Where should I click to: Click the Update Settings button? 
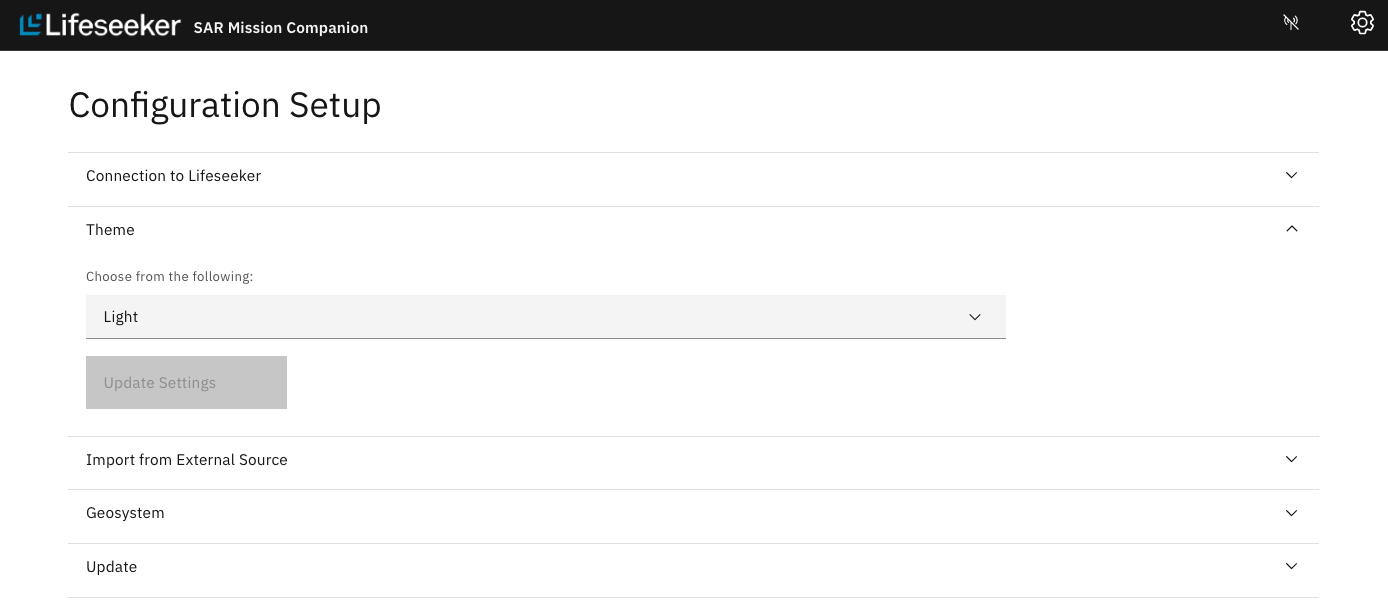[186, 382]
